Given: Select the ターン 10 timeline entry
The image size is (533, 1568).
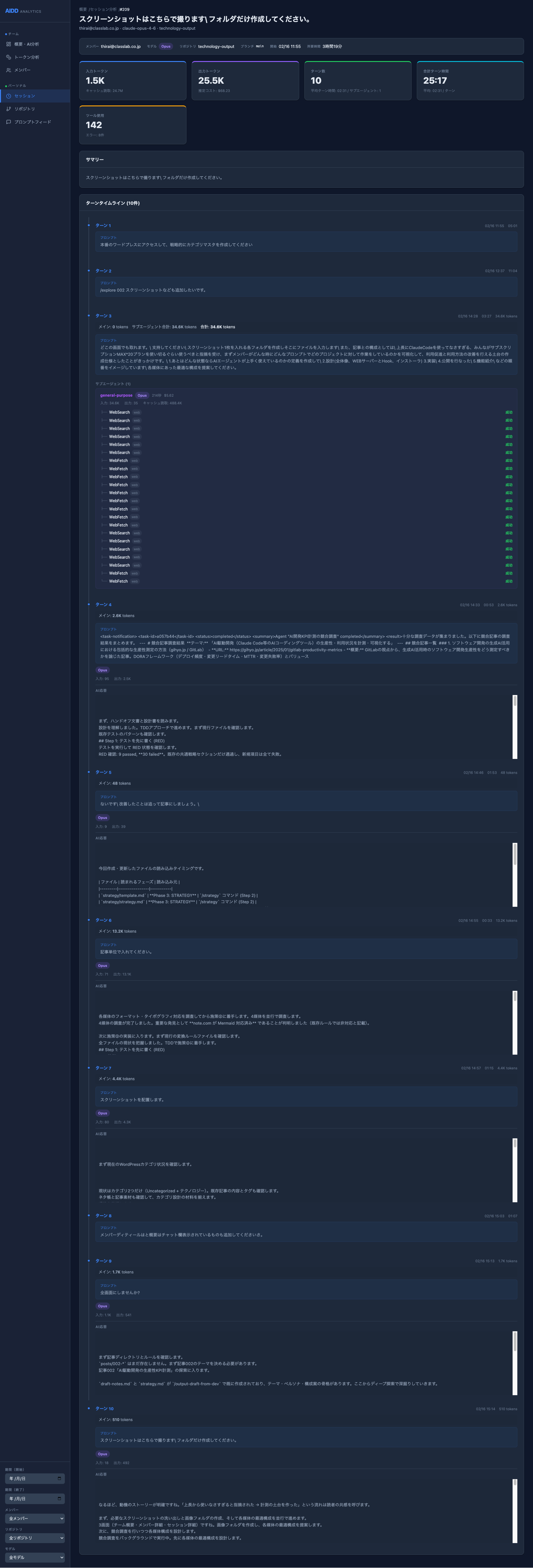Looking at the screenshot, I should [x=104, y=1409].
